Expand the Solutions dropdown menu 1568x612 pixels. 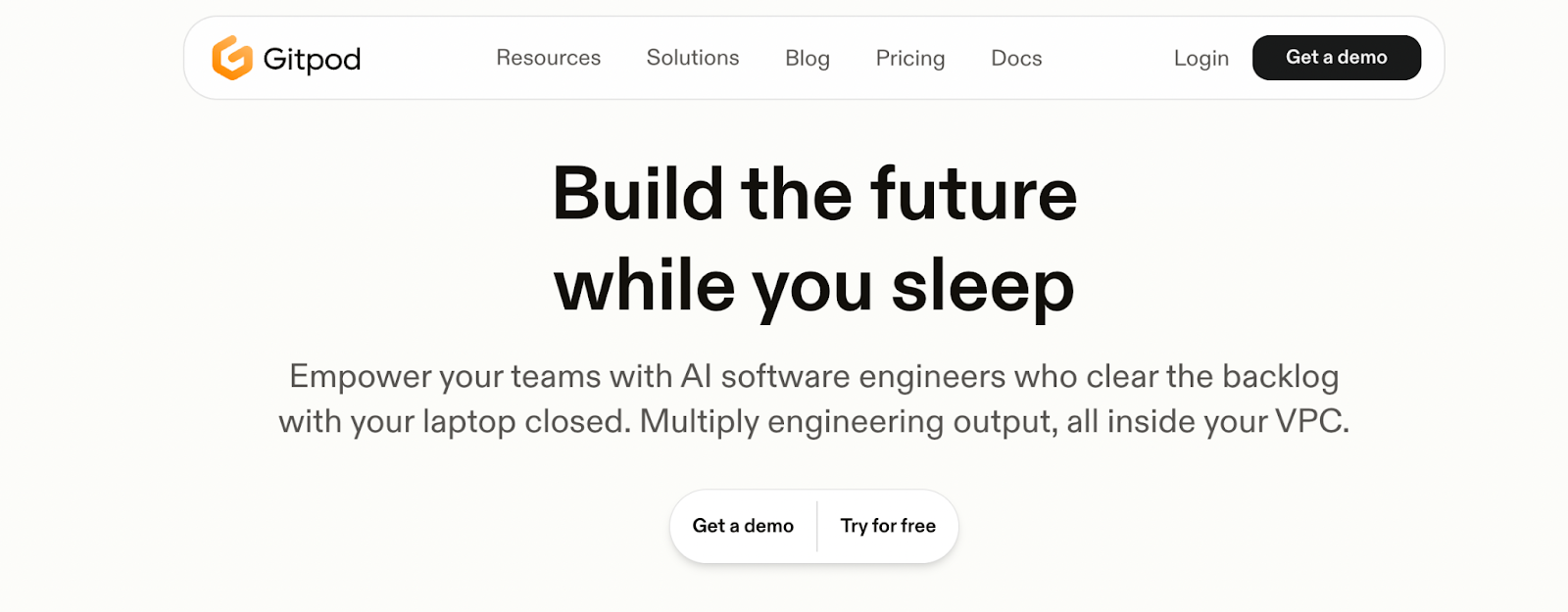pyautogui.click(x=692, y=59)
